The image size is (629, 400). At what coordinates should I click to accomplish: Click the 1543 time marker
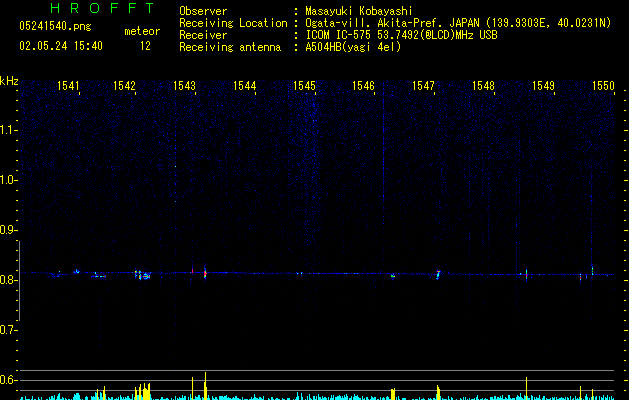pos(185,86)
